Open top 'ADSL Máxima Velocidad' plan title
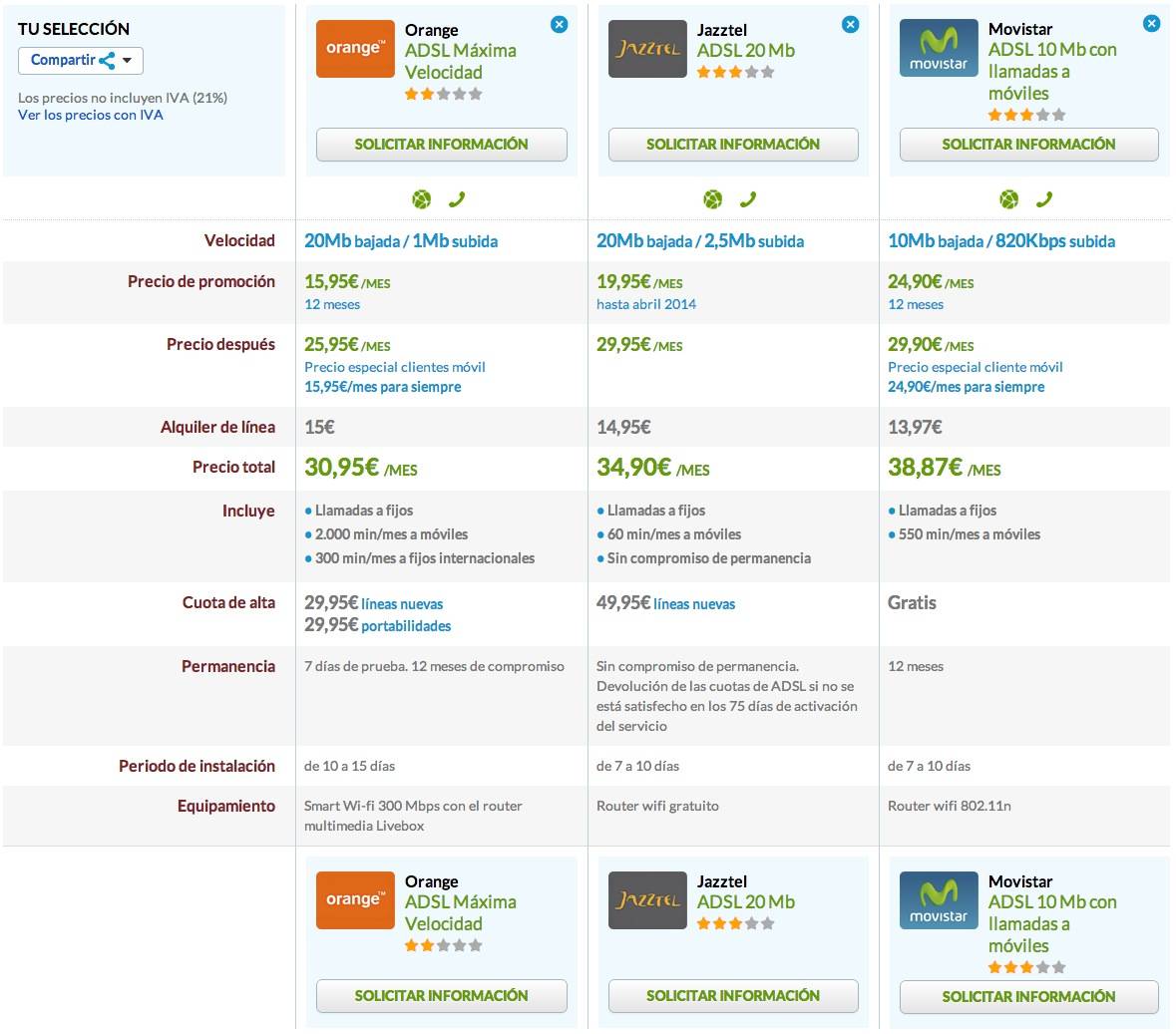Viewport: 1176px width, 1034px height. (x=461, y=62)
